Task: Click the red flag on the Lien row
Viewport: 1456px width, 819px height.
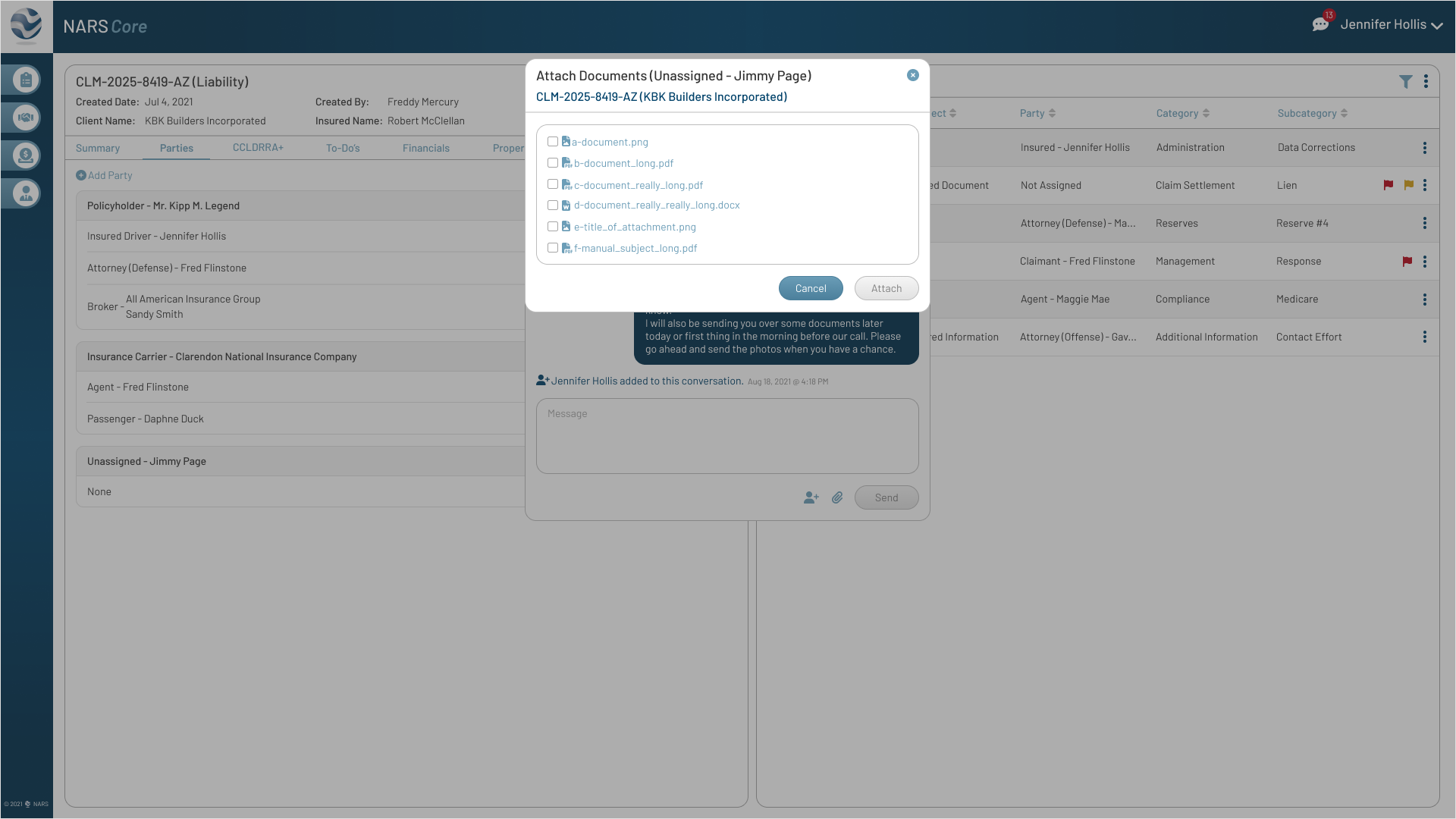Action: click(x=1389, y=185)
